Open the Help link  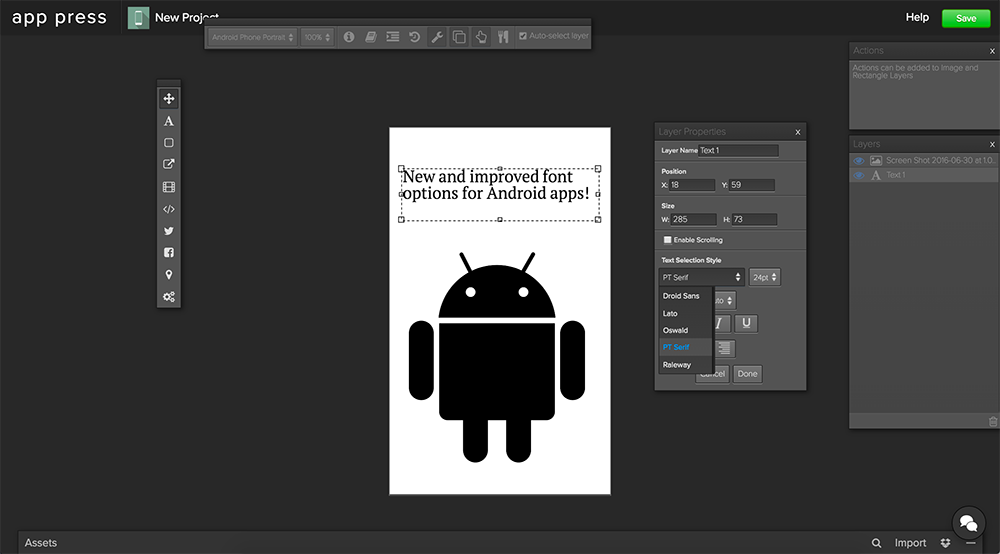coord(917,17)
